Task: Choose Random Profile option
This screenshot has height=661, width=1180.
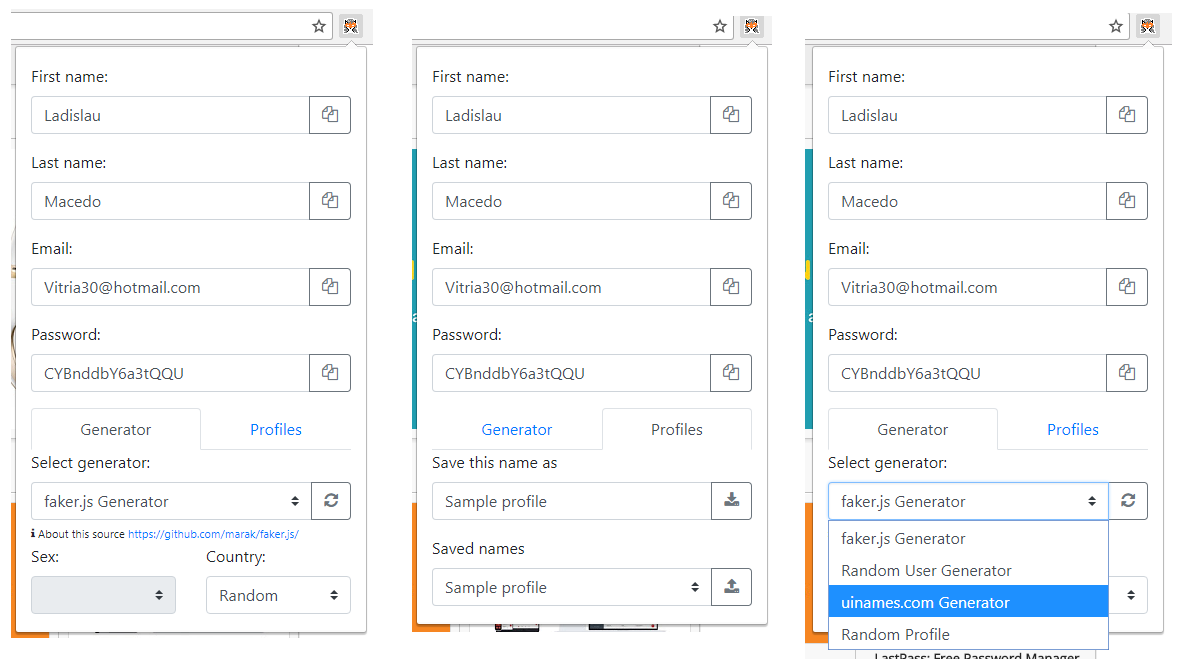Action: (x=969, y=634)
